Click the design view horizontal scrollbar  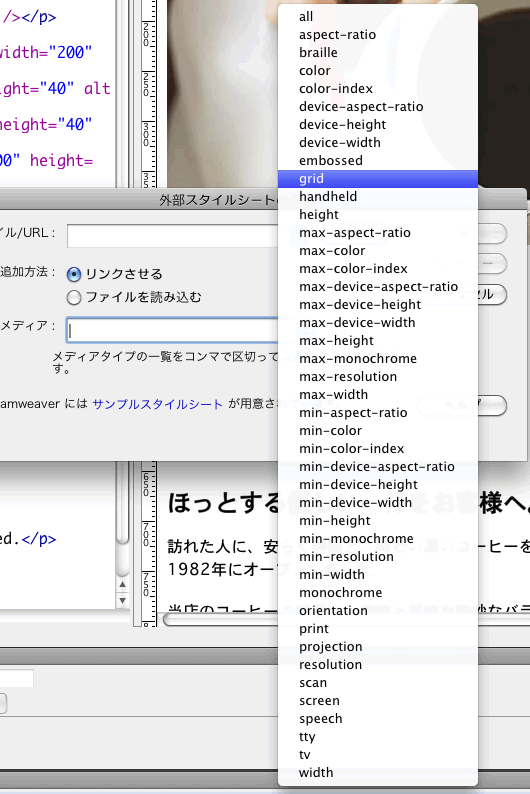pos(221,620)
